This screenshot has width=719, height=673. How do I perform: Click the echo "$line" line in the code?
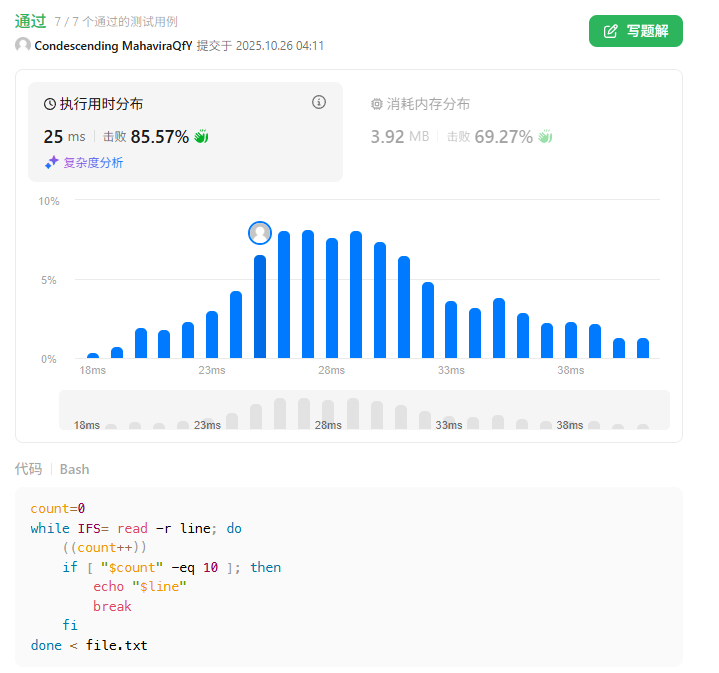point(140,586)
